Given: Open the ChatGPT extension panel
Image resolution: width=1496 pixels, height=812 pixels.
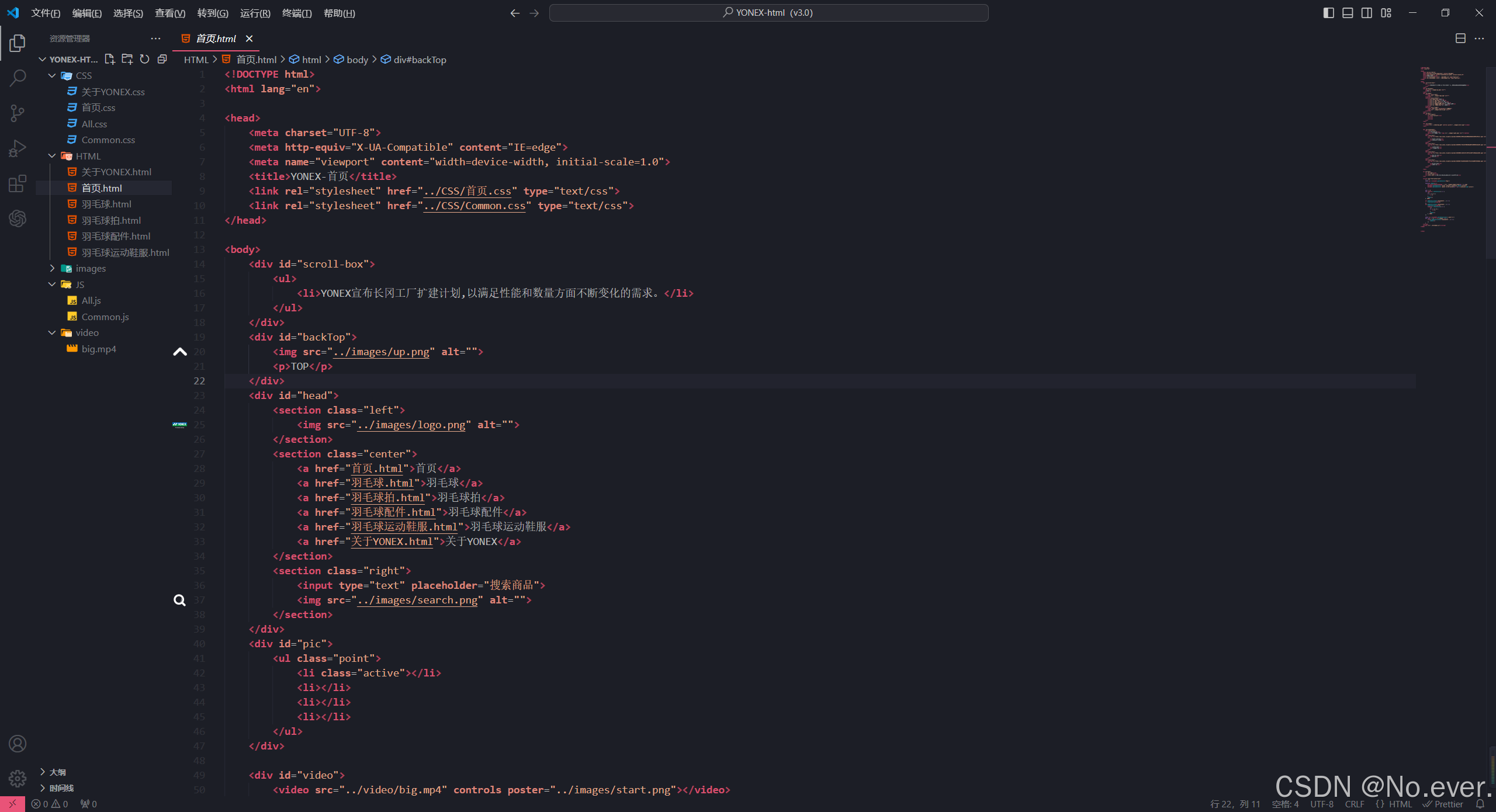Looking at the screenshot, I should point(18,218).
